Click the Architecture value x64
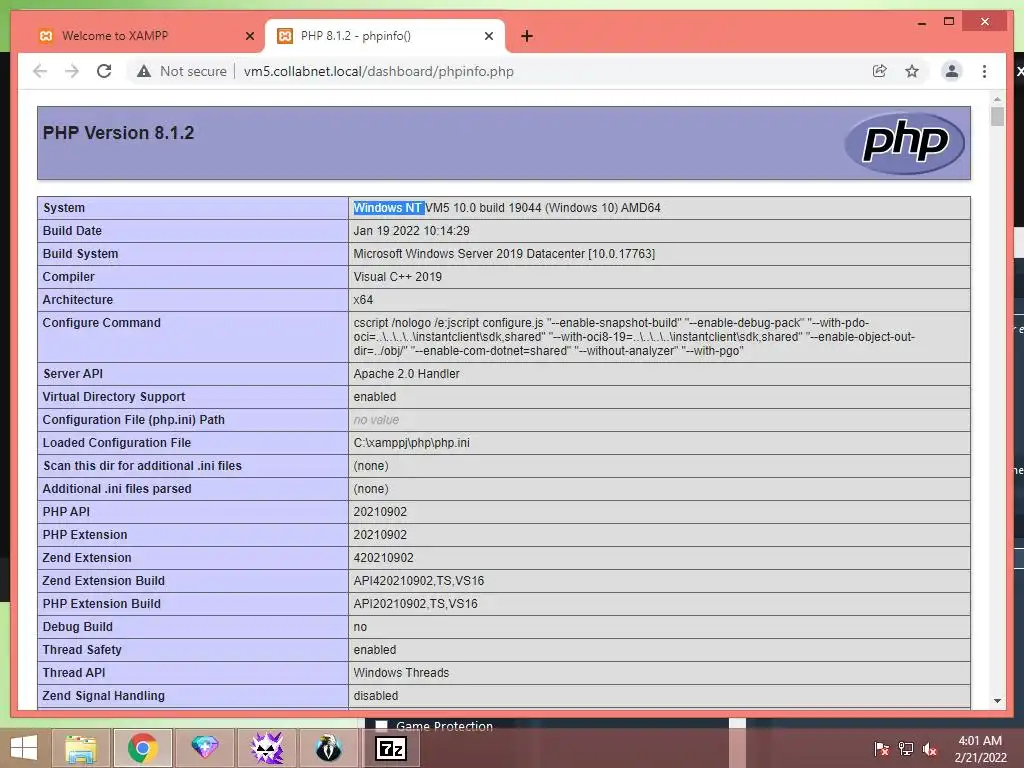Image resolution: width=1024 pixels, height=768 pixels. (363, 300)
